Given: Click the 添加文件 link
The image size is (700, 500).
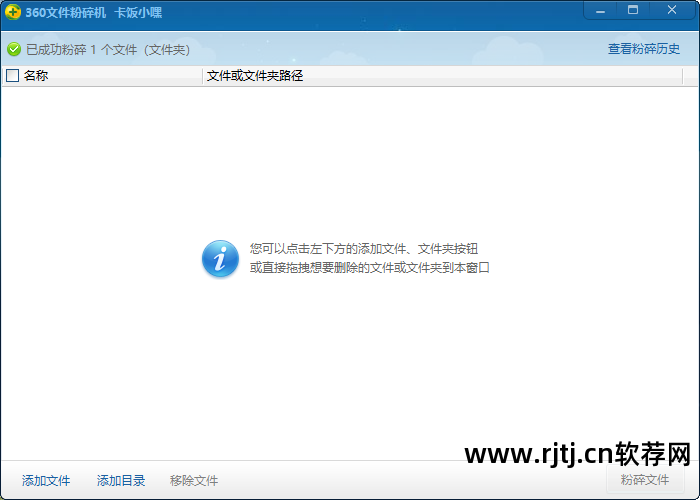Looking at the screenshot, I should click(46, 480).
